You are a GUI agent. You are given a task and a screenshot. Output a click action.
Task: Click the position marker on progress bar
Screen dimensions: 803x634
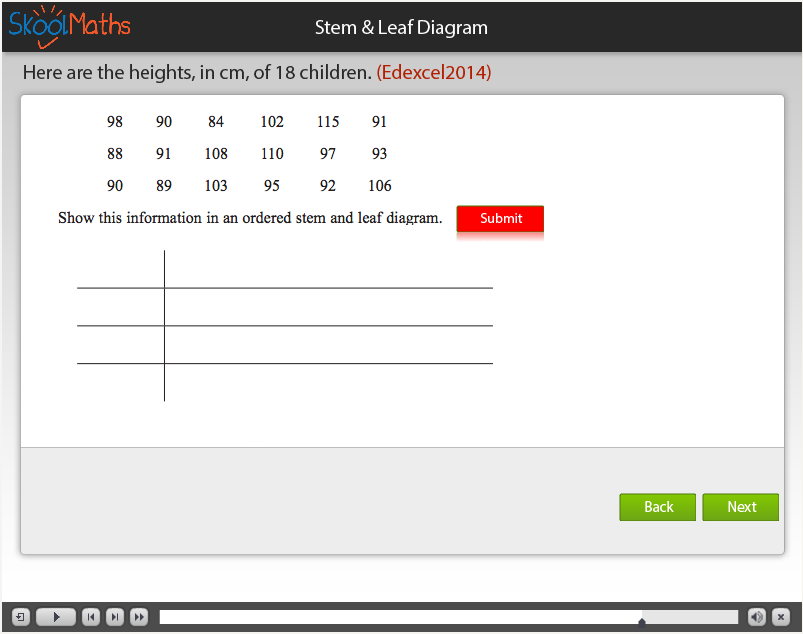pyautogui.click(x=642, y=621)
